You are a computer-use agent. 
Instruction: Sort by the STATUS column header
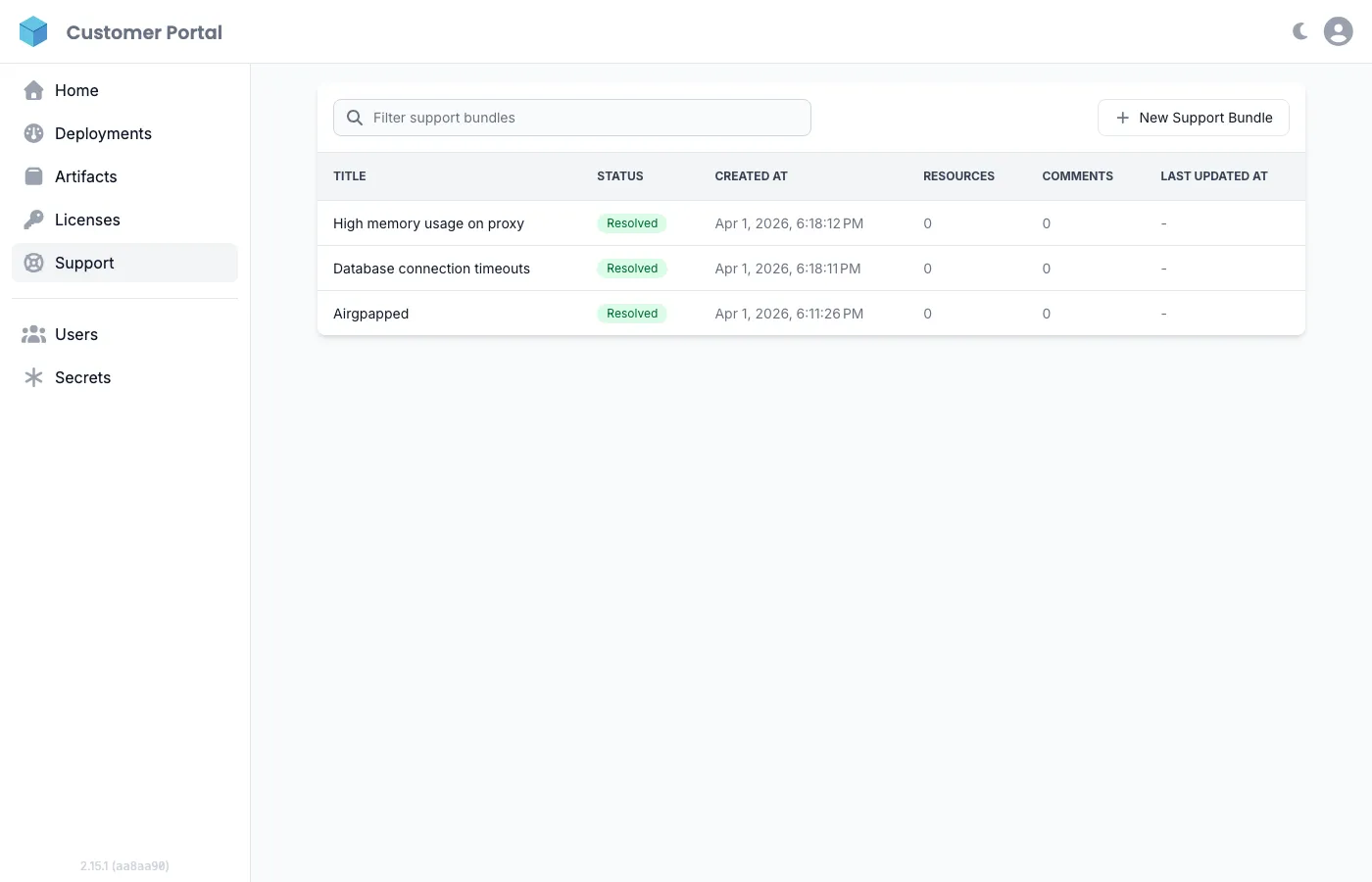[x=619, y=175]
